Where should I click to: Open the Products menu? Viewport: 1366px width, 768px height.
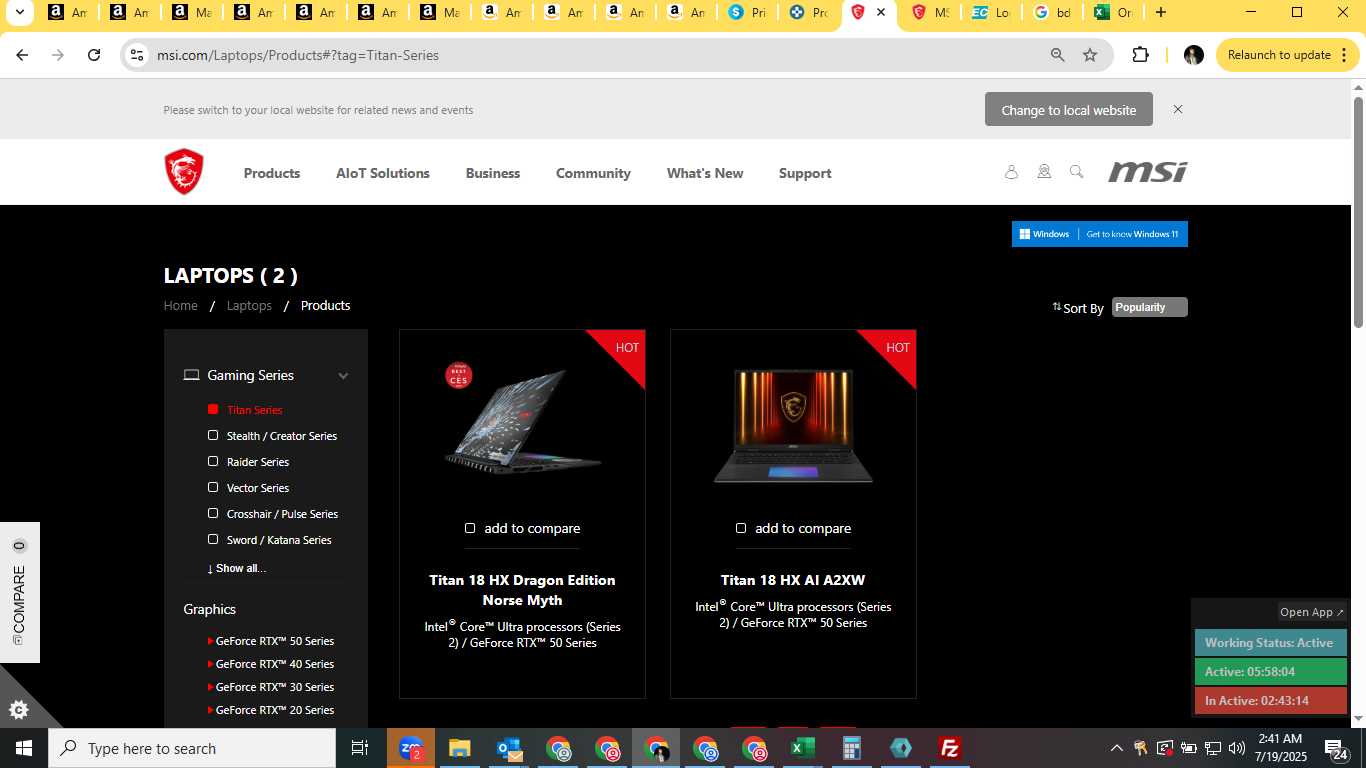point(272,173)
